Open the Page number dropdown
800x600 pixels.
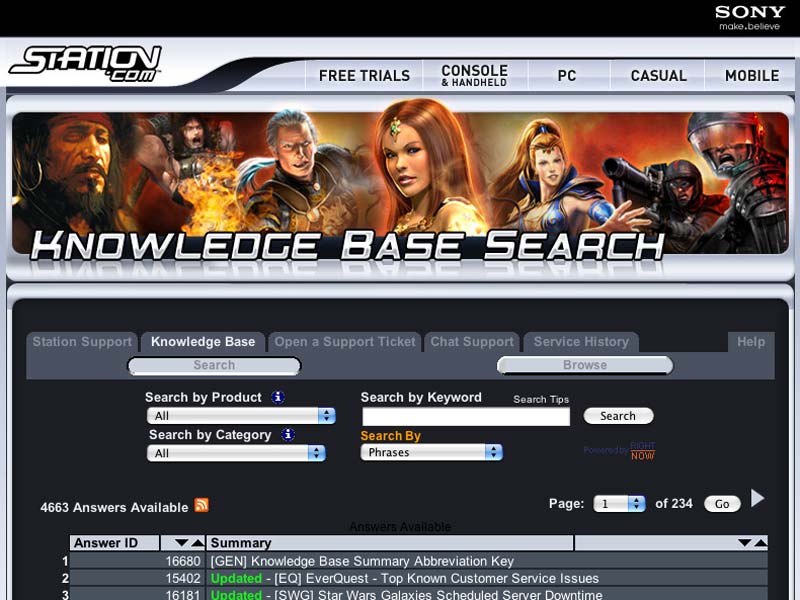click(x=619, y=504)
